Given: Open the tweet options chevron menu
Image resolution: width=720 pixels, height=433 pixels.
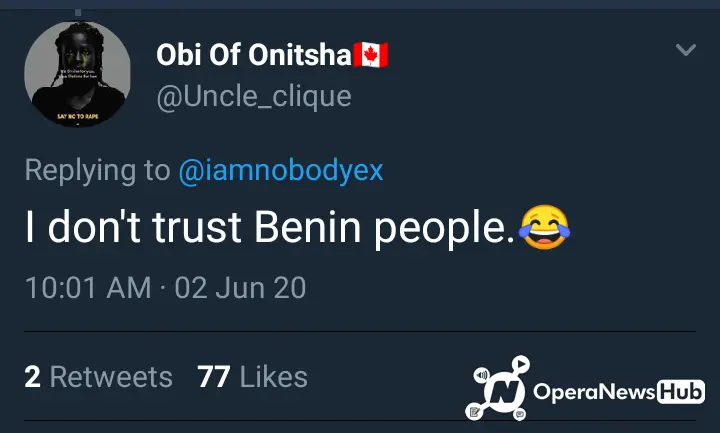Looking at the screenshot, I should (686, 49).
